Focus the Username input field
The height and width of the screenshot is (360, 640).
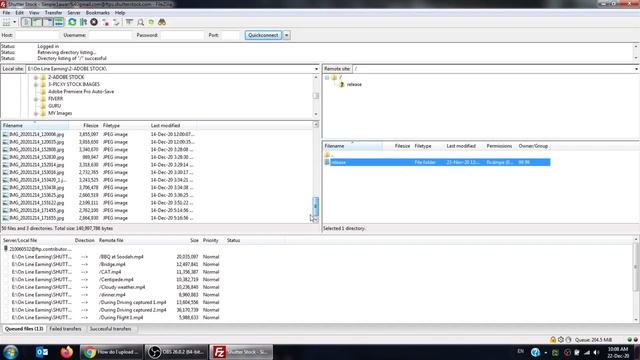(110, 35)
